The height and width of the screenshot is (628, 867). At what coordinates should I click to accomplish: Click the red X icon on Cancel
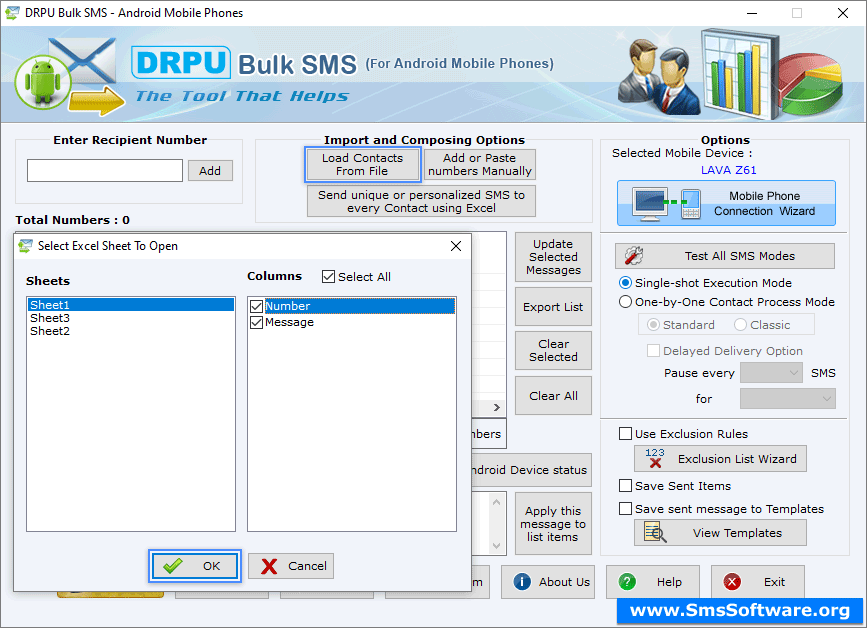[x=269, y=566]
